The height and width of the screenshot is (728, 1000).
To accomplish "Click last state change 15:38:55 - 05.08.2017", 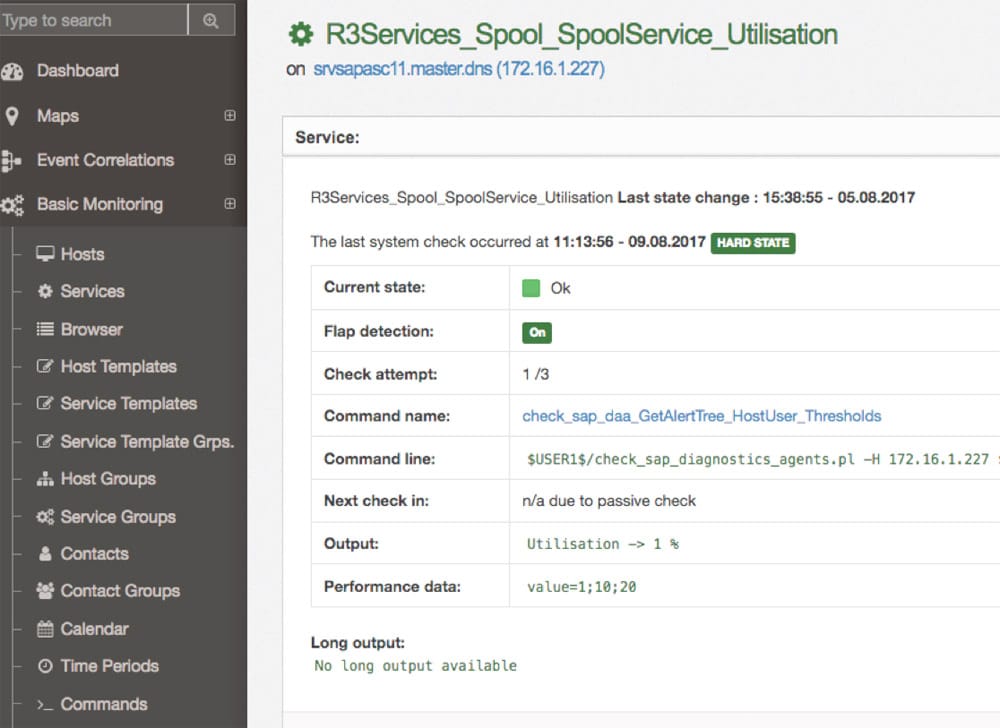I will 839,198.
